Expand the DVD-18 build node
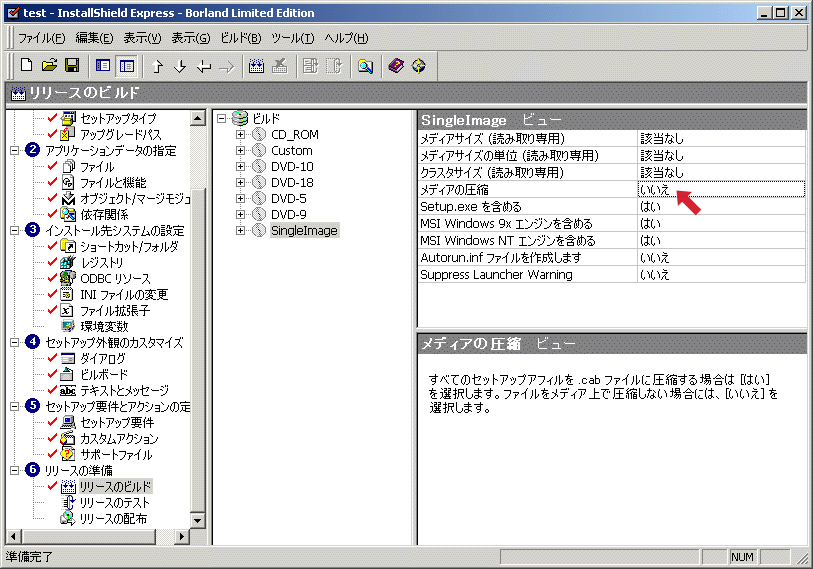 (x=240, y=183)
